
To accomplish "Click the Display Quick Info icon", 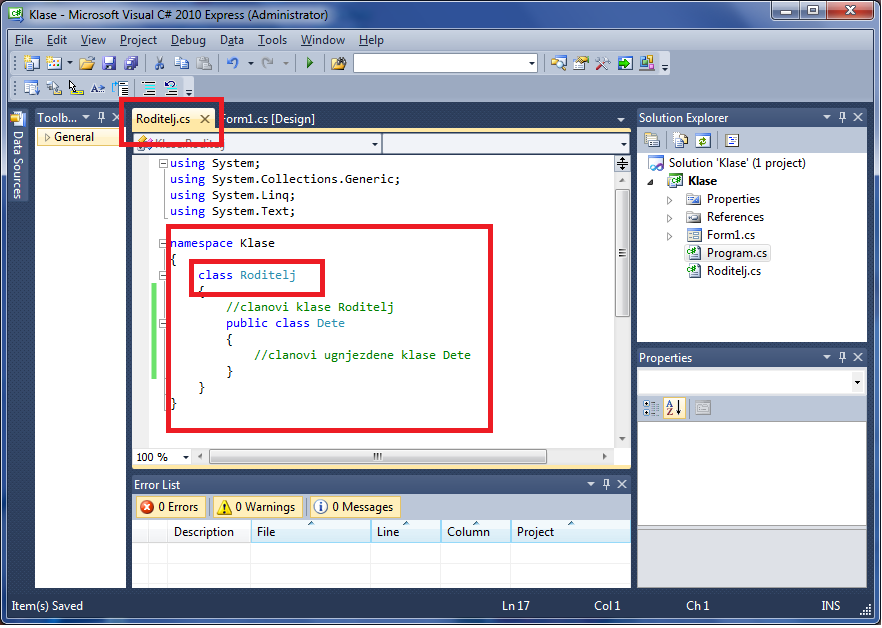I will click(x=76, y=88).
